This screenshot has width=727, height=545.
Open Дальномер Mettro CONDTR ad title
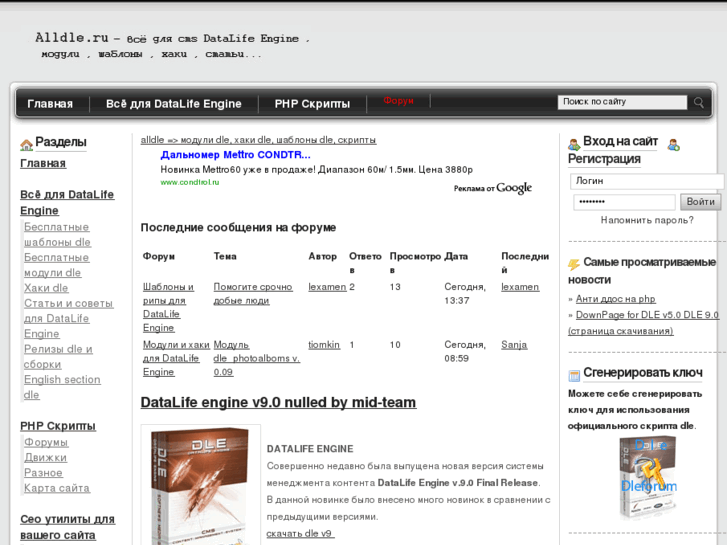point(236,155)
